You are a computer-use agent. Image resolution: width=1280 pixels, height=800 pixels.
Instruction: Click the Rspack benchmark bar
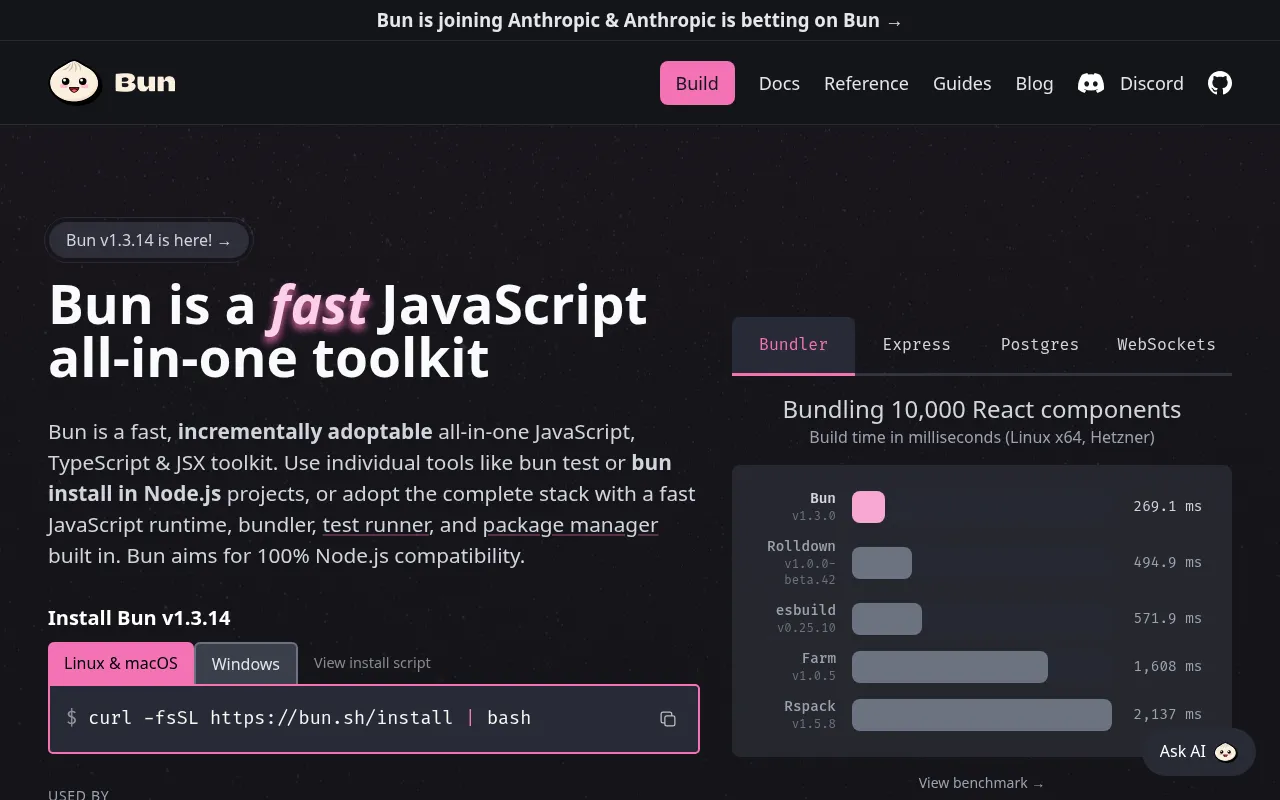click(982, 715)
